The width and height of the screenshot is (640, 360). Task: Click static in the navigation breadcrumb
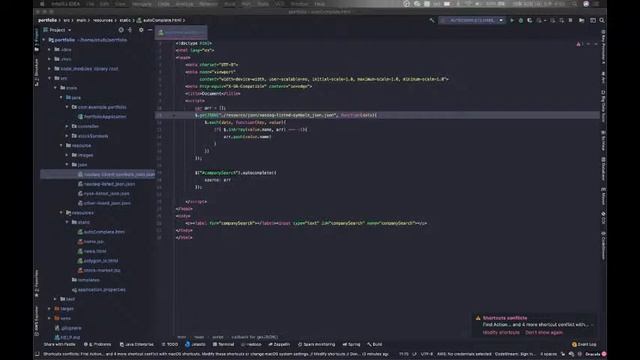[x=125, y=20]
